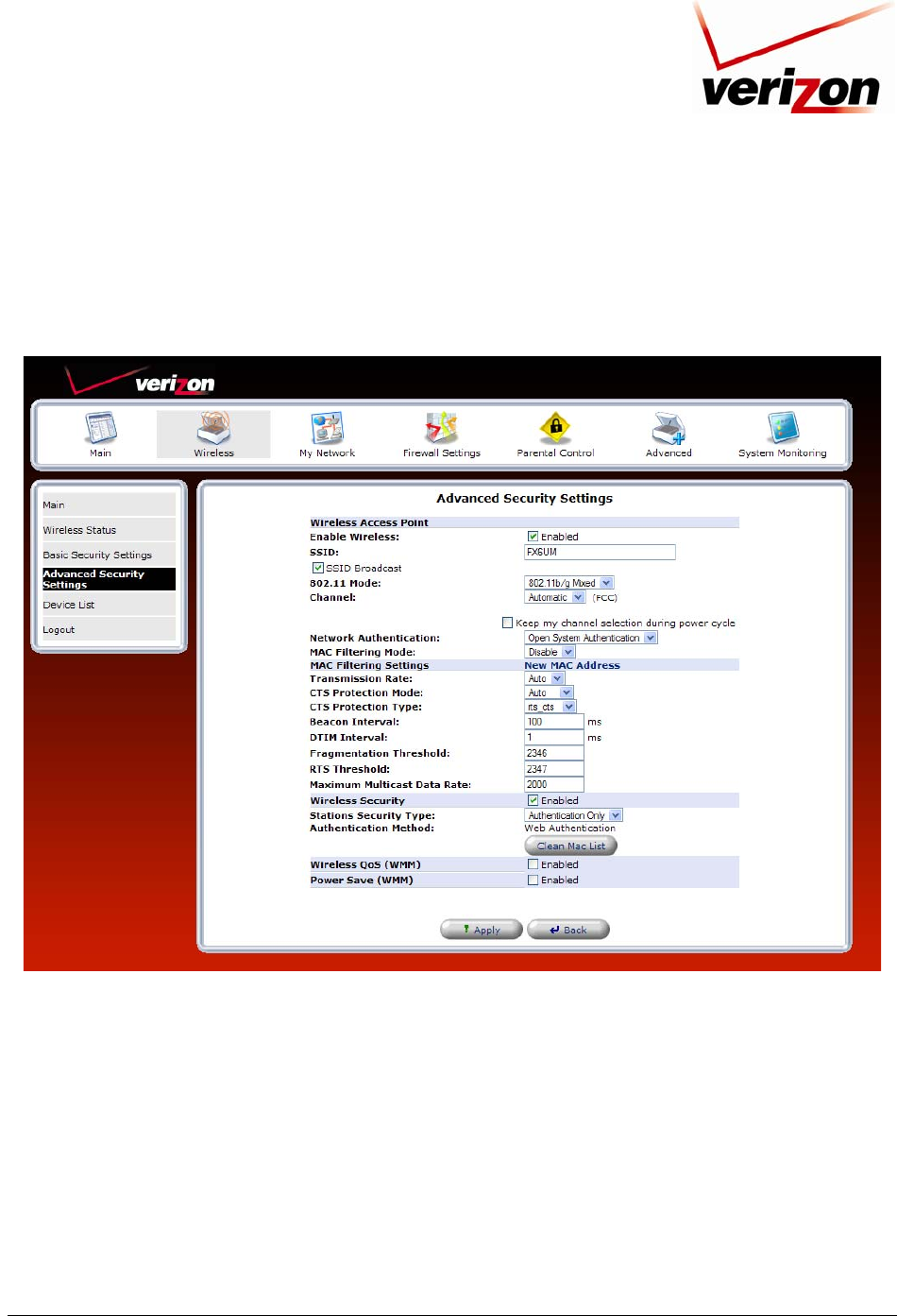
Task: Enable the Wireless QoS (WMM) checkbox
Action: [533, 864]
